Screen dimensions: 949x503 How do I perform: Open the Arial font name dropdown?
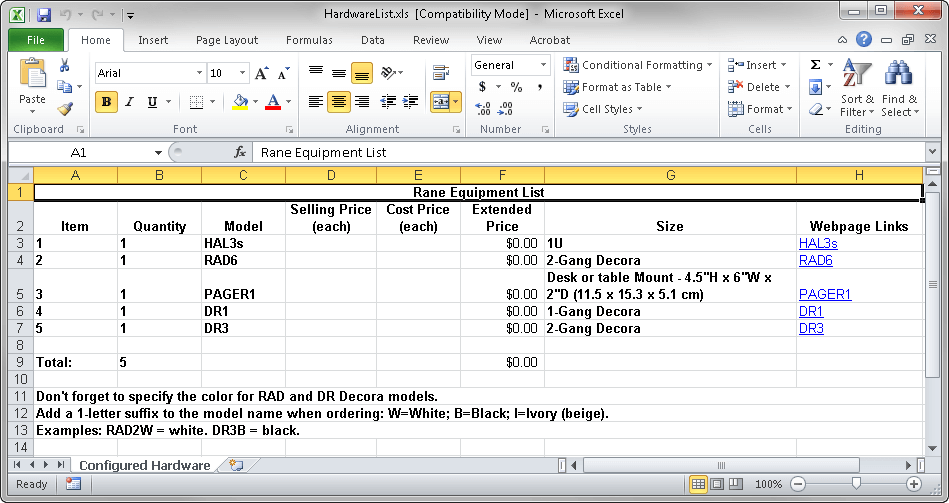click(x=199, y=73)
